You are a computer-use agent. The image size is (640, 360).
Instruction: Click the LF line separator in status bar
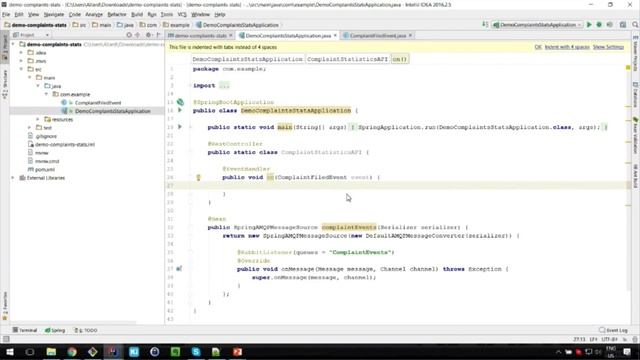click(x=593, y=339)
